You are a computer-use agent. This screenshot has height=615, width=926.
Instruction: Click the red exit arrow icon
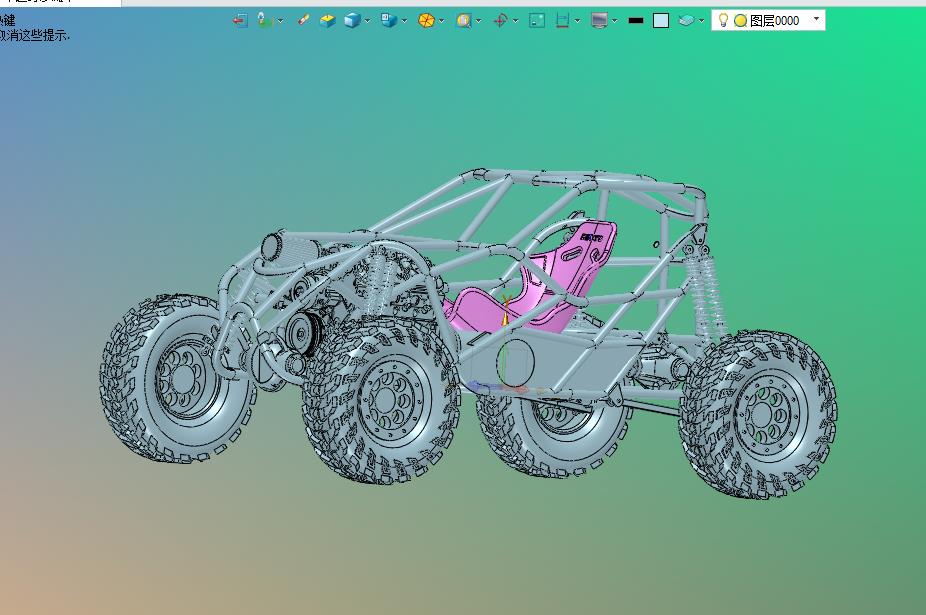[x=240, y=20]
